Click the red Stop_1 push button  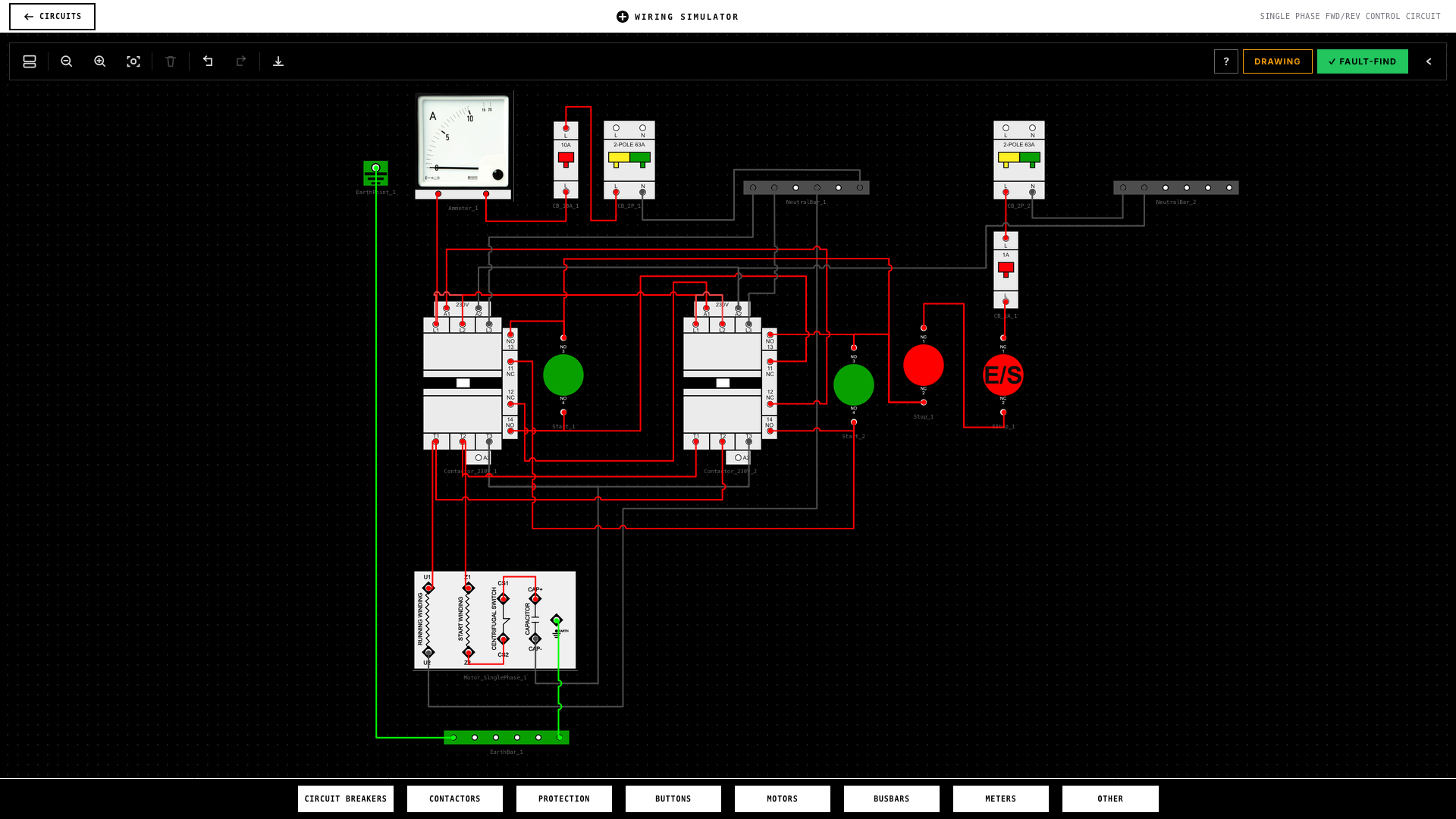click(924, 365)
